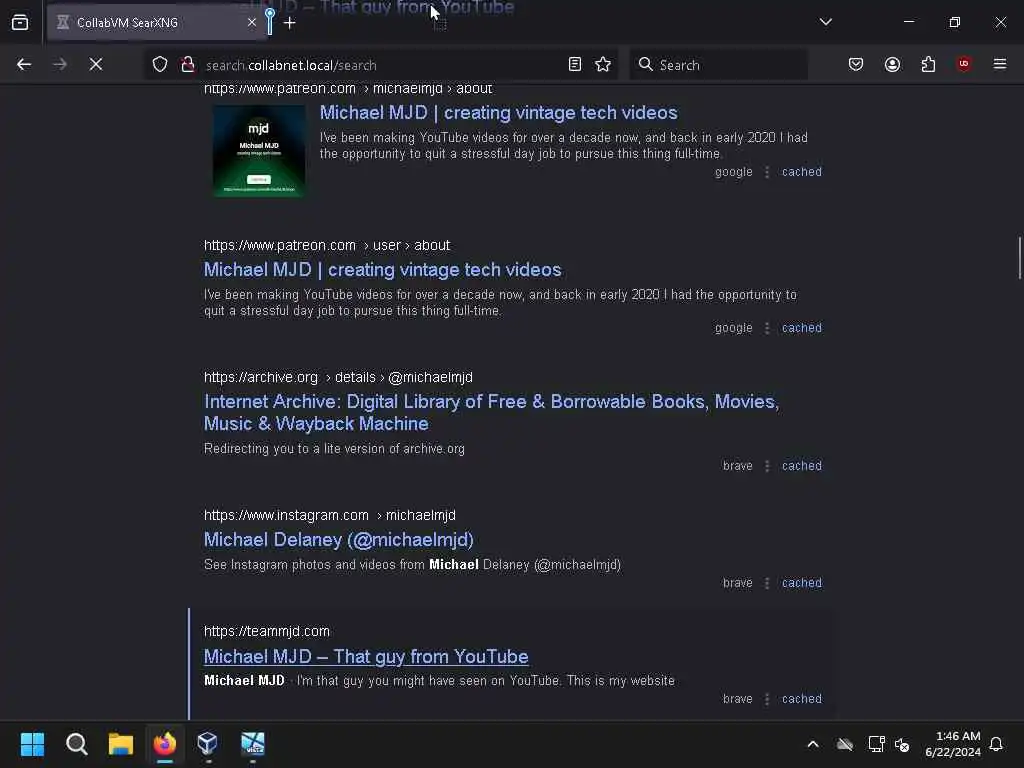Screen dimensions: 1024x768
Task: Save page to Pocket icon
Action: [x=856, y=65]
